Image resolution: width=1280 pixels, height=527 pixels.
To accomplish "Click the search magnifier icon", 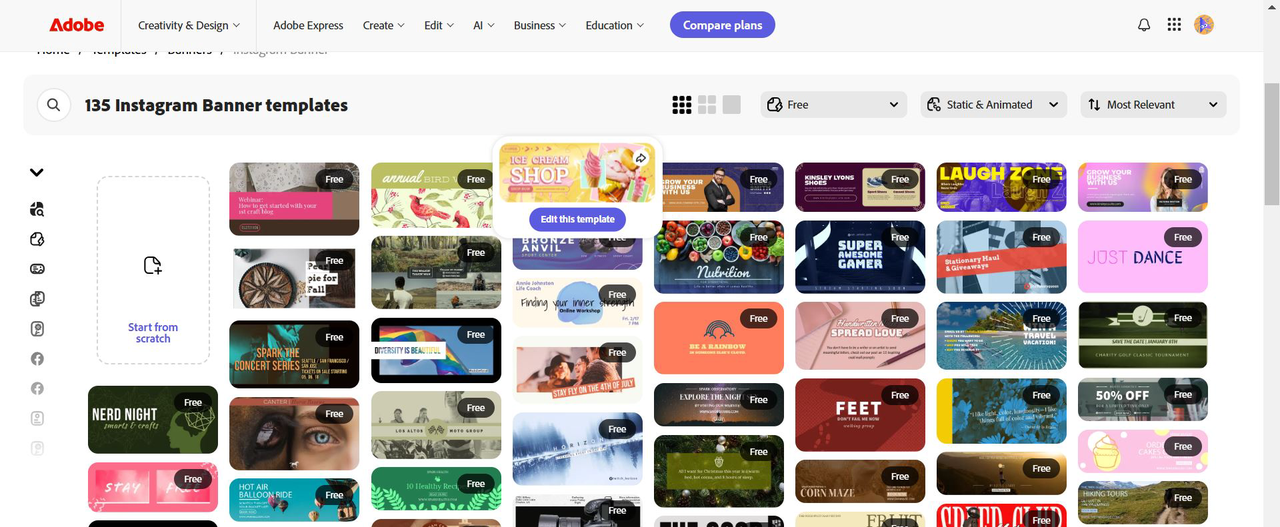I will (x=54, y=105).
